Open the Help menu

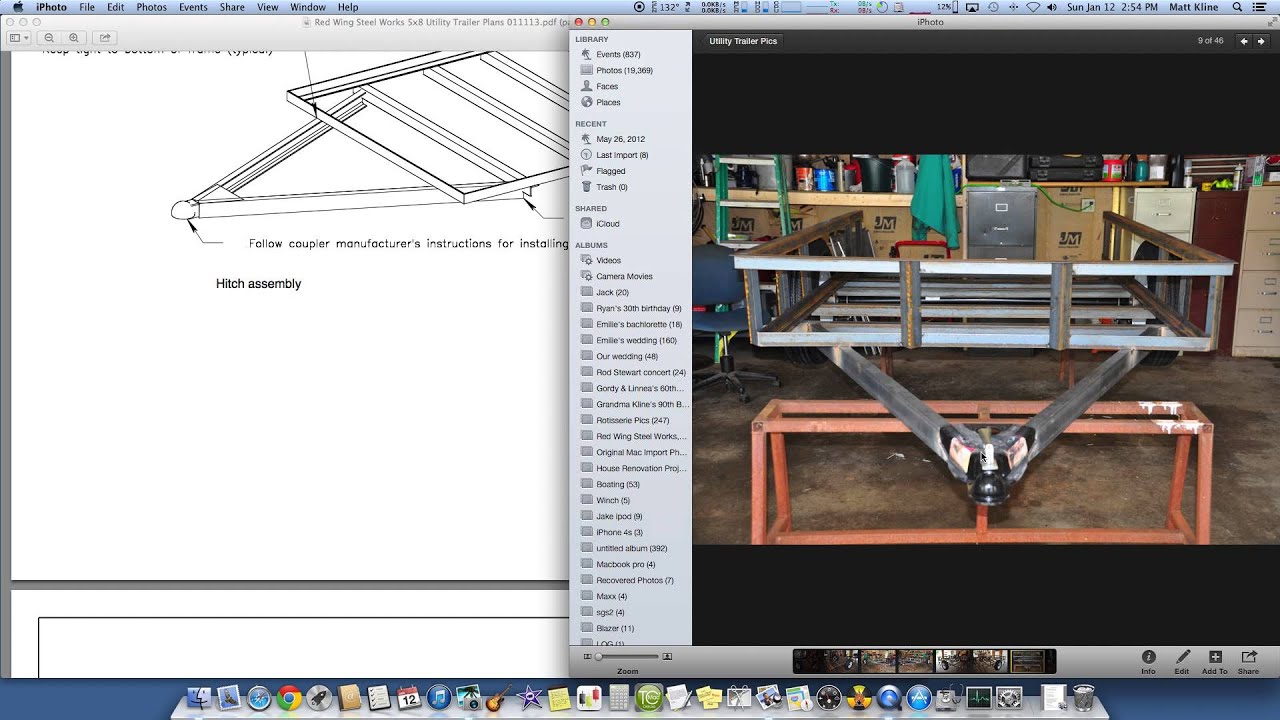348,7
